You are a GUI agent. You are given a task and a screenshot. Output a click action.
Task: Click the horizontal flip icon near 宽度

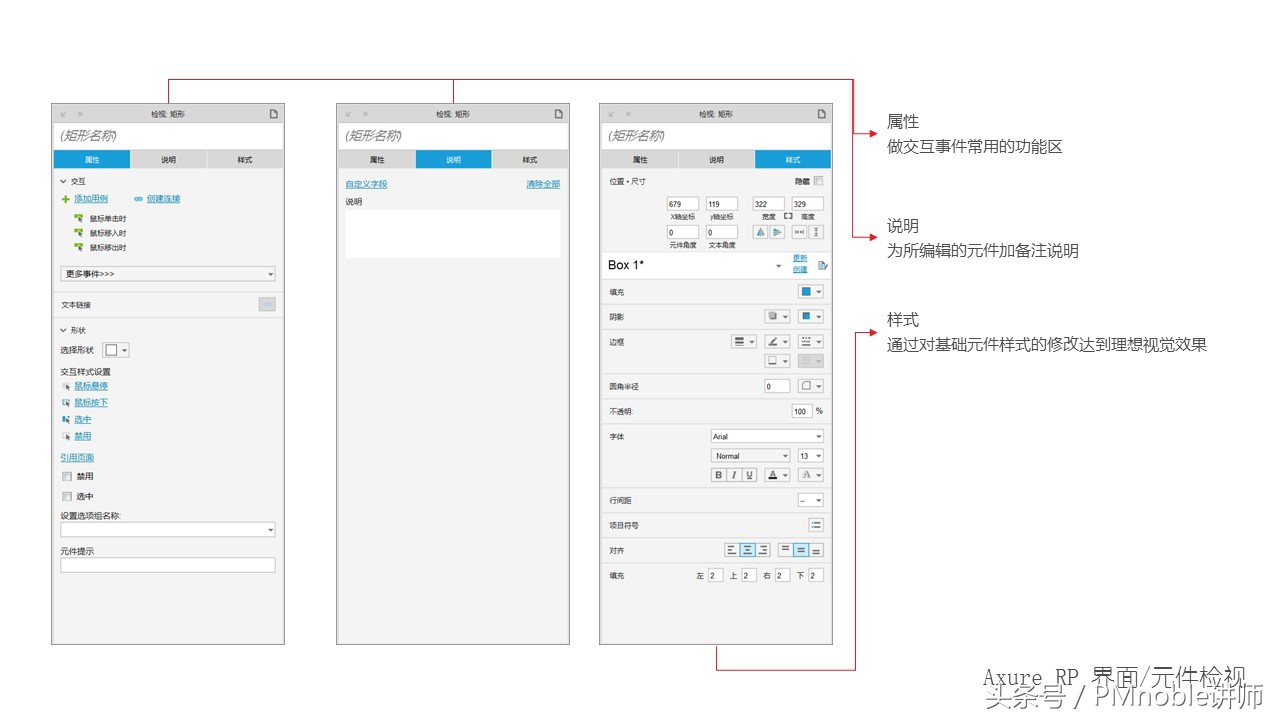click(x=760, y=232)
